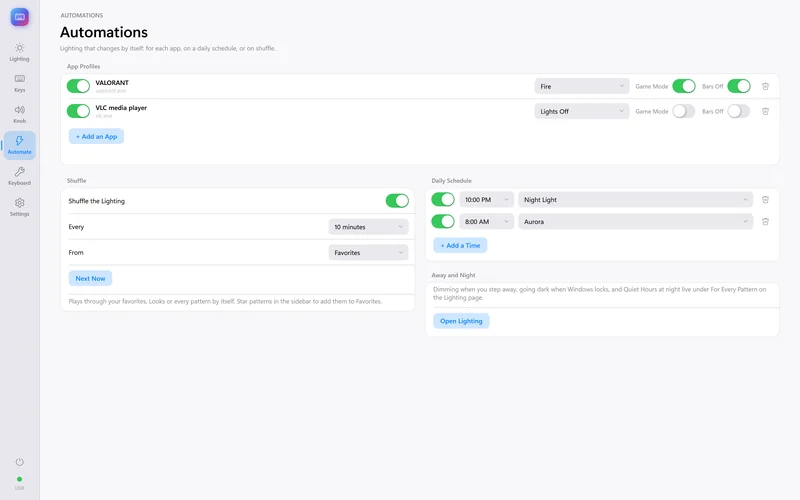The image size is (800, 500).
Task: Open Settings gear in sidebar
Action: coord(19,207)
